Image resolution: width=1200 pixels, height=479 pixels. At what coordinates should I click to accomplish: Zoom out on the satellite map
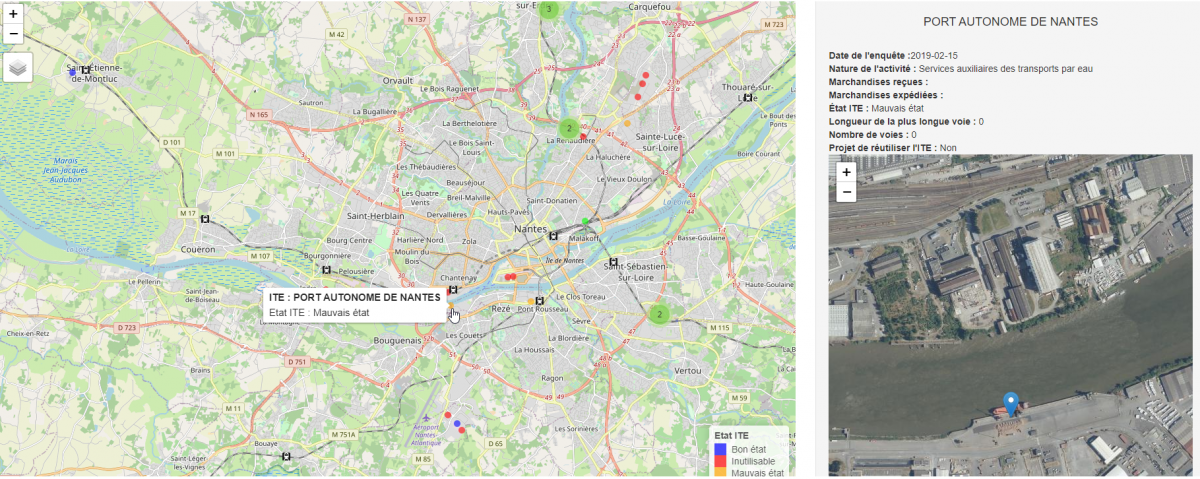click(x=846, y=192)
